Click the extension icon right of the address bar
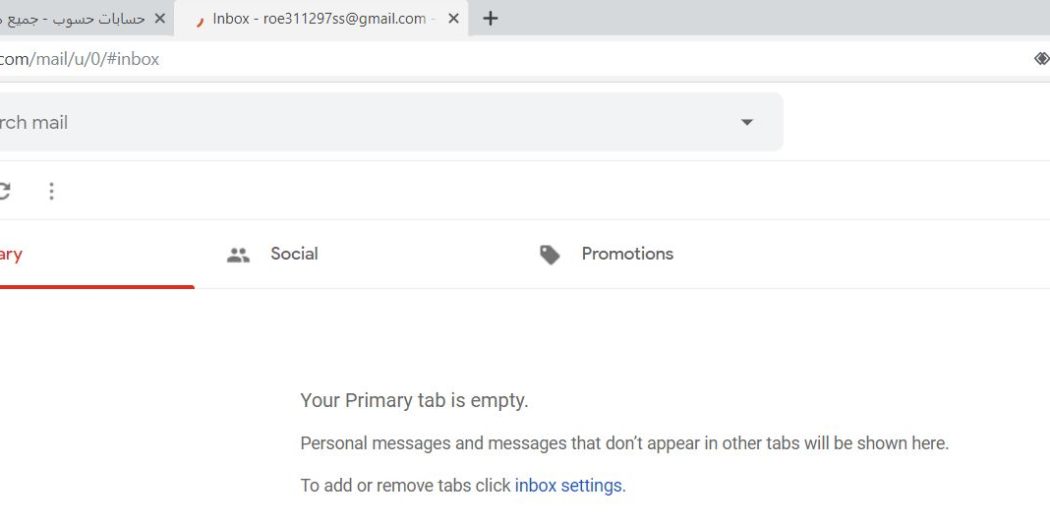The width and height of the screenshot is (1050, 525). [x=1041, y=59]
